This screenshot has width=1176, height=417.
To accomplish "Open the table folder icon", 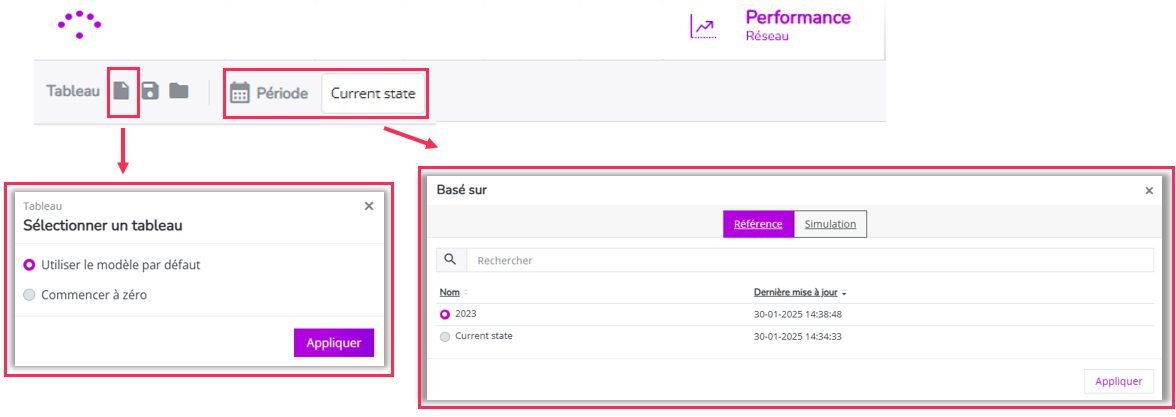I will (x=178, y=92).
